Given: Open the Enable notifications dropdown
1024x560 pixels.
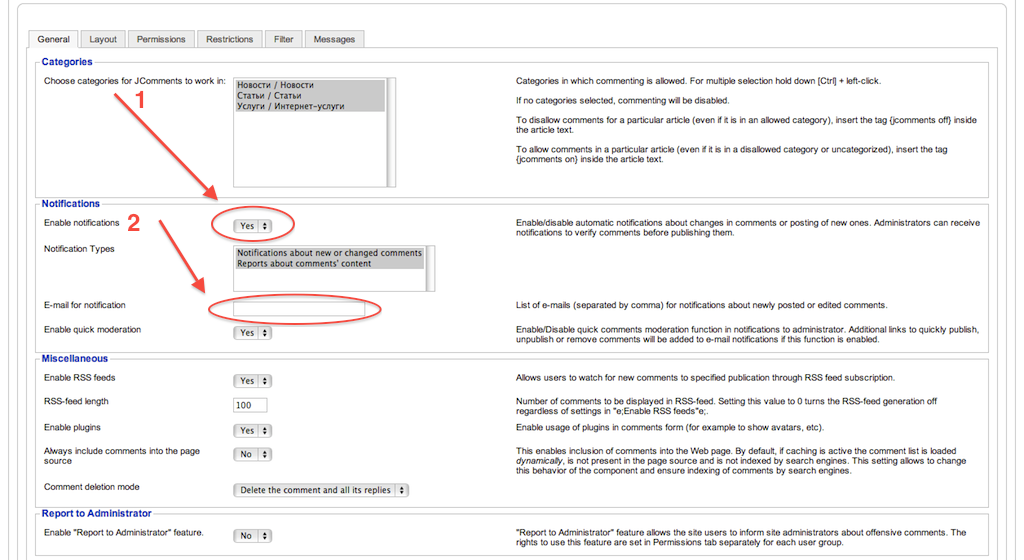Looking at the screenshot, I should pos(253,226).
